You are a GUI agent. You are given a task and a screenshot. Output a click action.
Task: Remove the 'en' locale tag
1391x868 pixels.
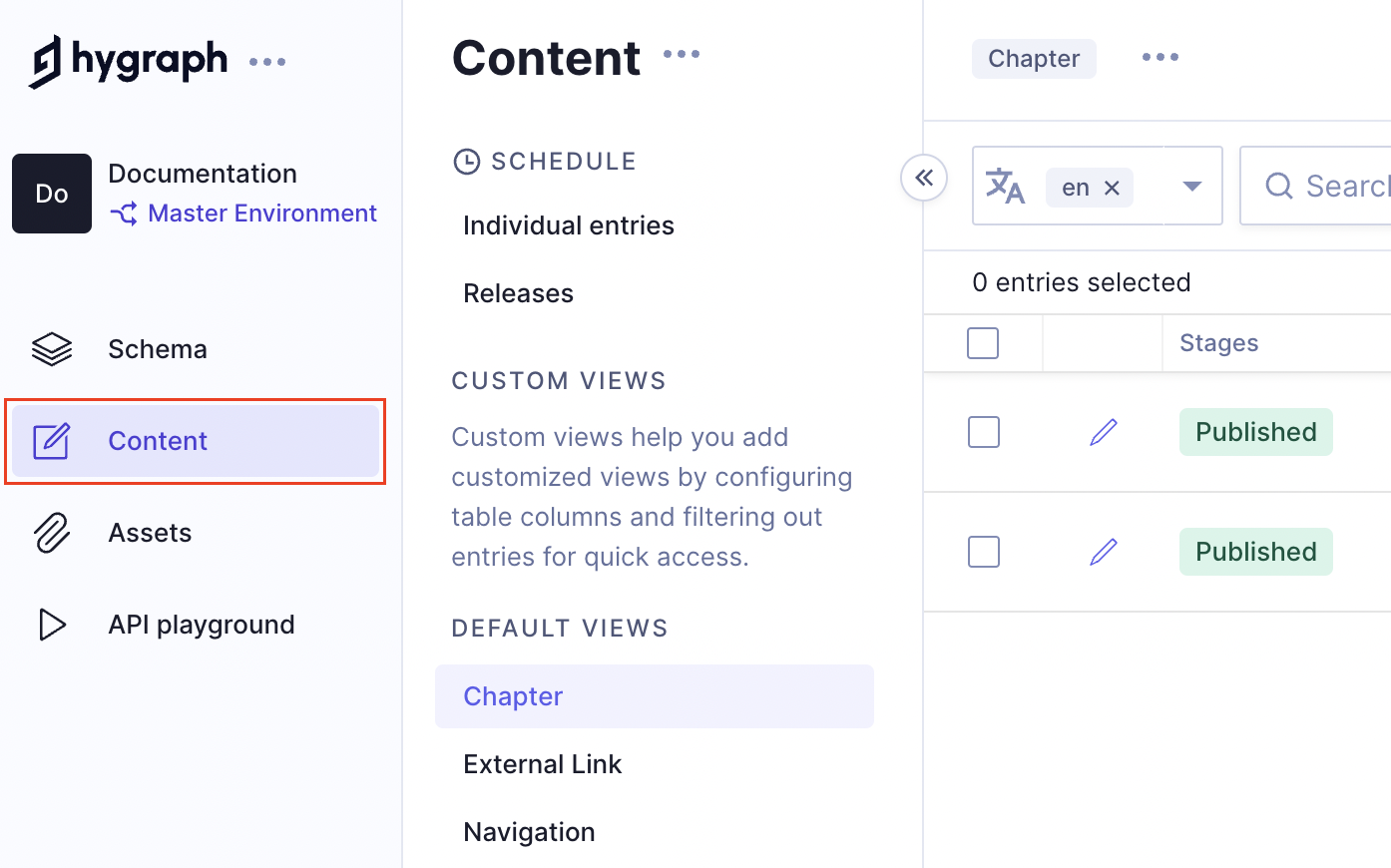click(1113, 188)
